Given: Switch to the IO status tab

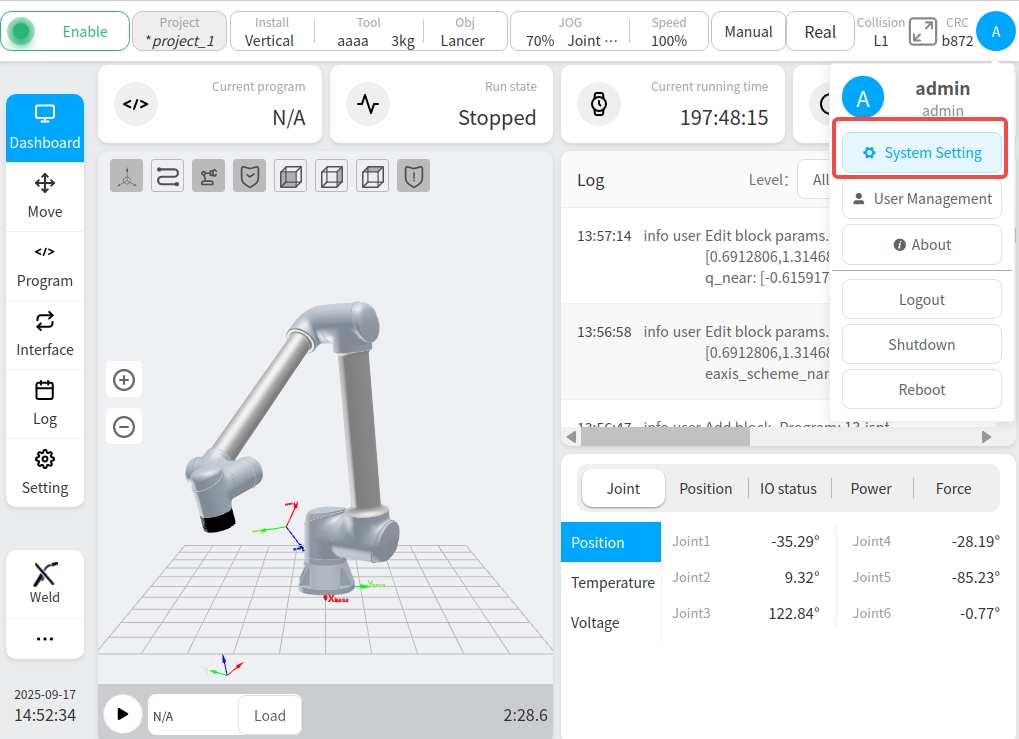Looking at the screenshot, I should pos(788,488).
